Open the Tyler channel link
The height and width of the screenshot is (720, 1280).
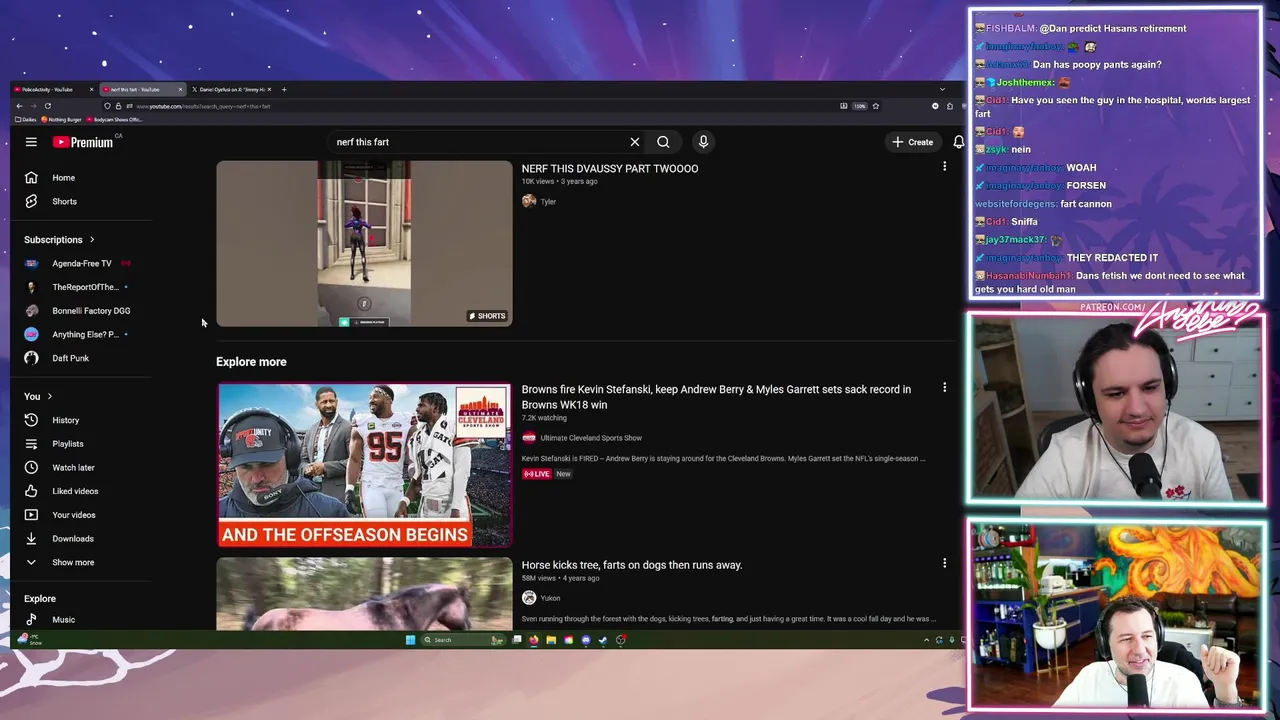(x=548, y=202)
